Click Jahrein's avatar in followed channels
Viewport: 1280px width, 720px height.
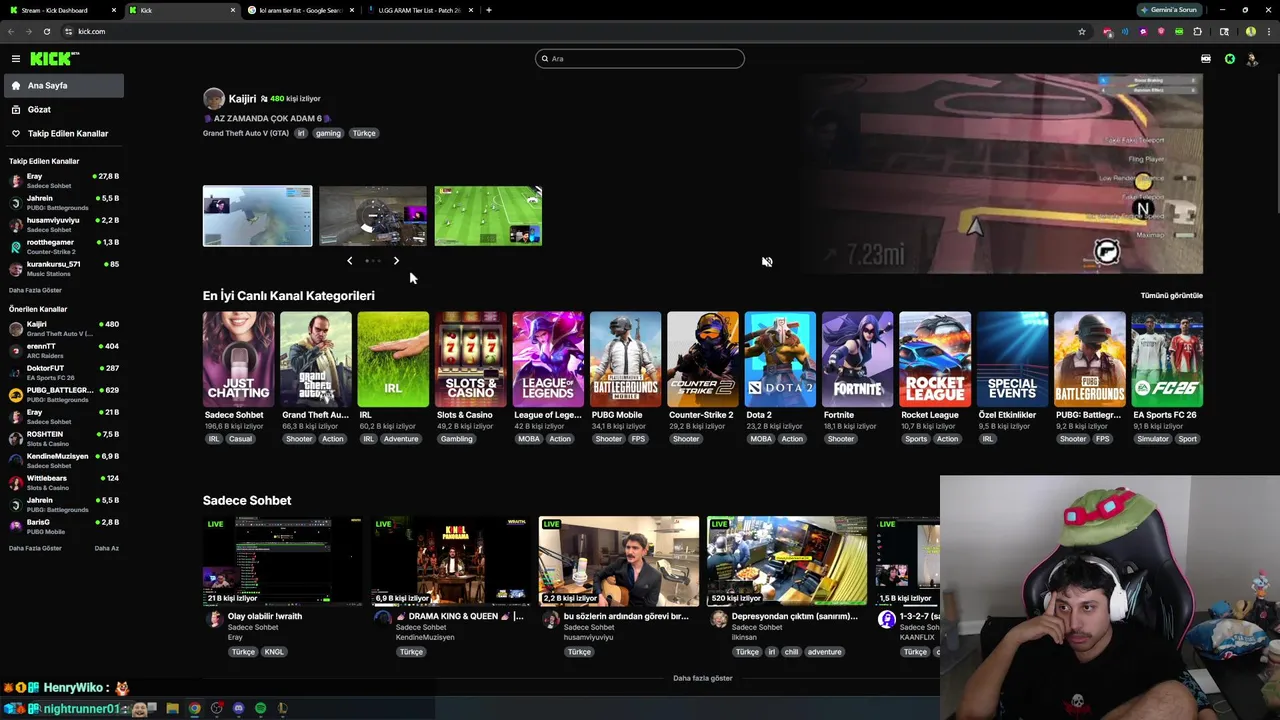pos(15,203)
